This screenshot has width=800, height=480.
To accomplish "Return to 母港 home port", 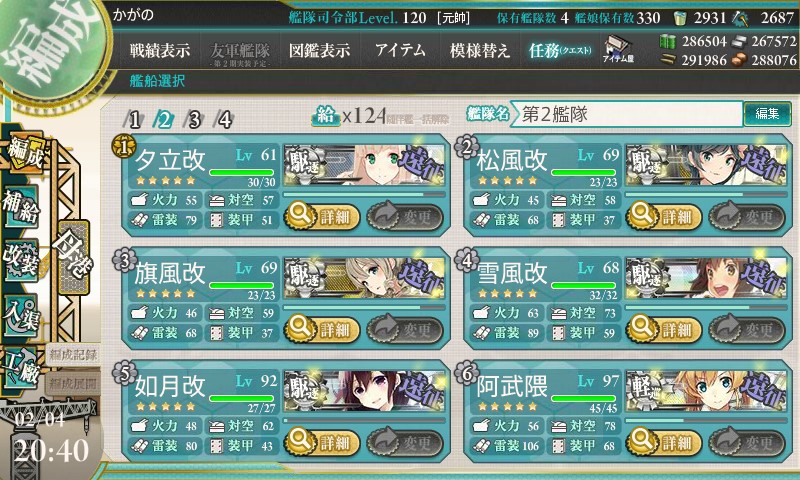I will [x=72, y=258].
